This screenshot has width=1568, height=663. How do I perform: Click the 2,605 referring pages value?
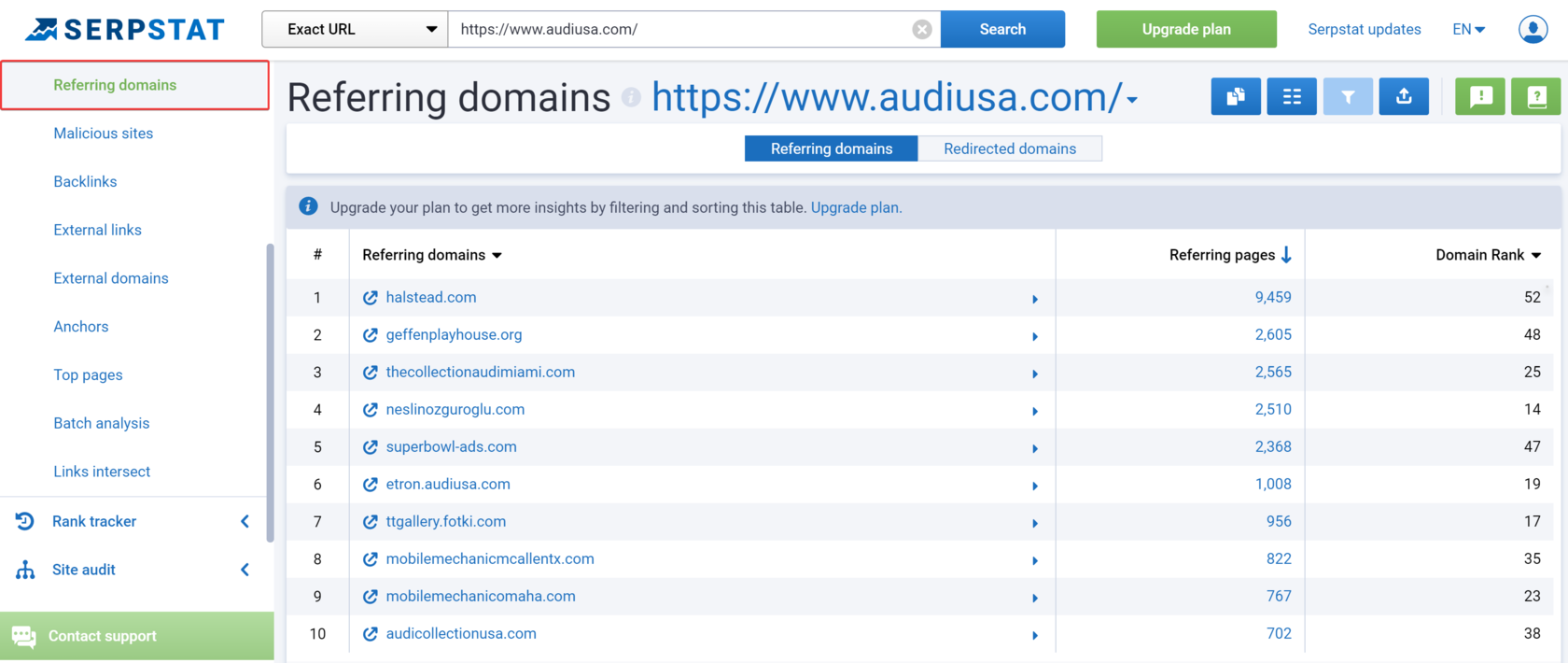(x=1273, y=334)
